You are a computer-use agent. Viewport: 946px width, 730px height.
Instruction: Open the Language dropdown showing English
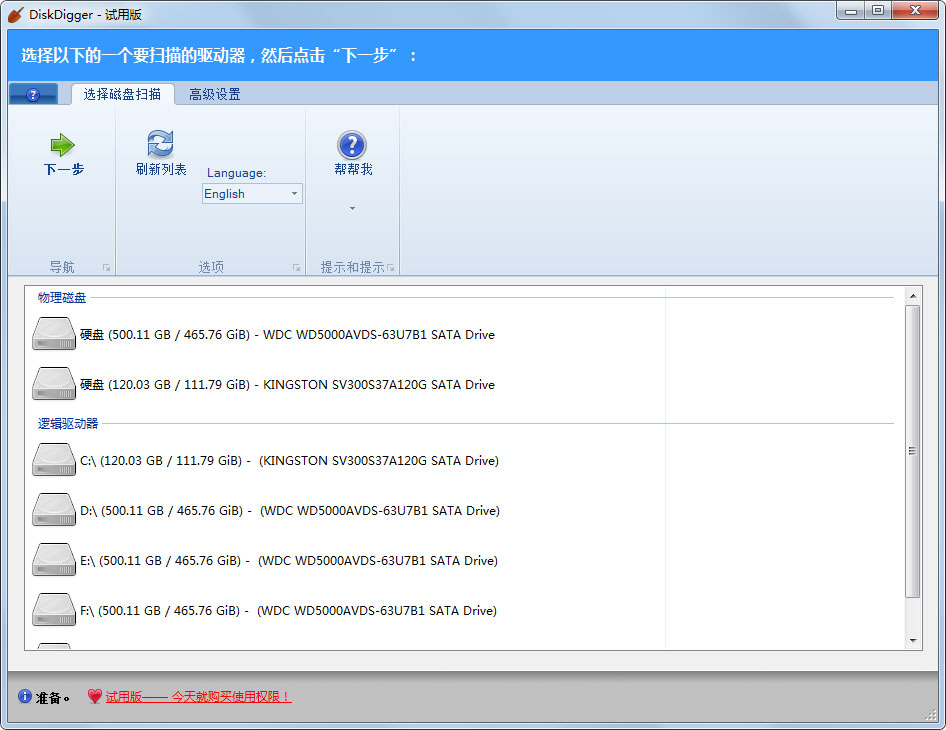pos(252,194)
